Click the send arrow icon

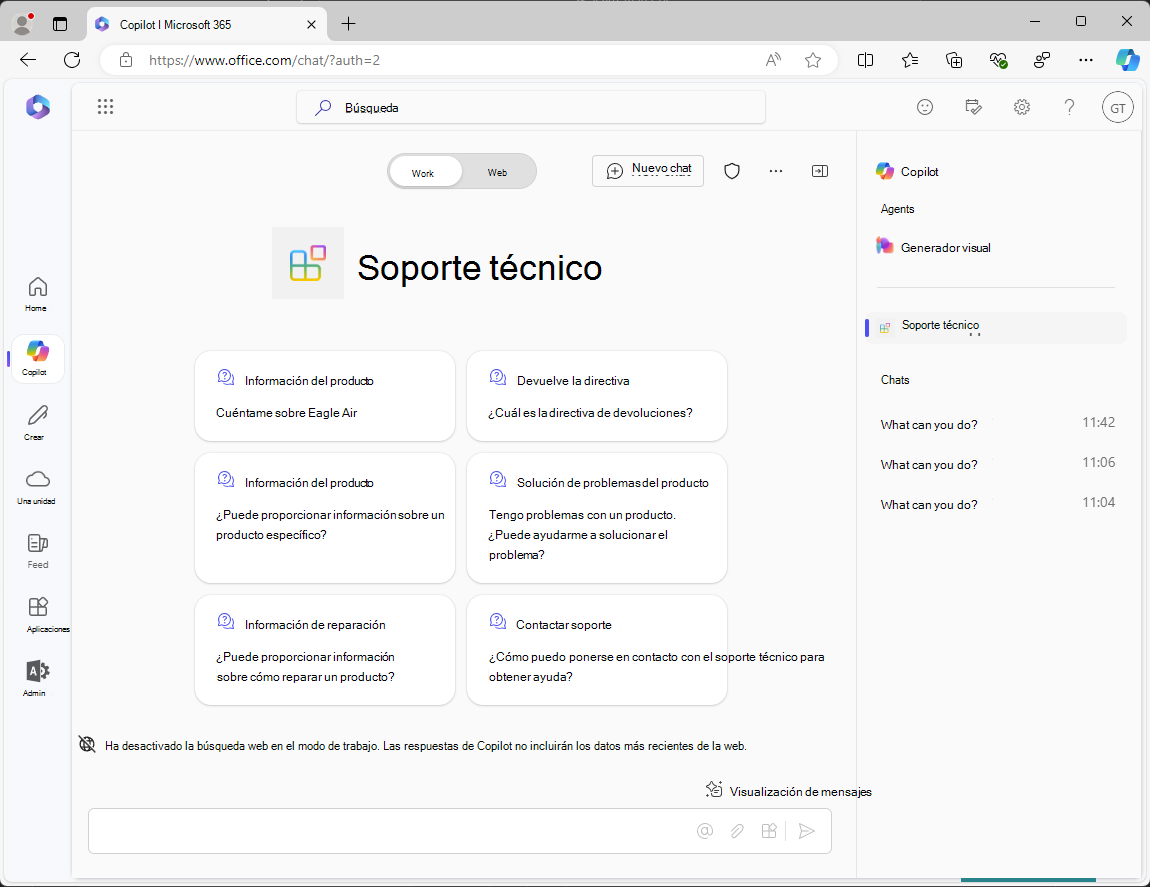[806, 831]
